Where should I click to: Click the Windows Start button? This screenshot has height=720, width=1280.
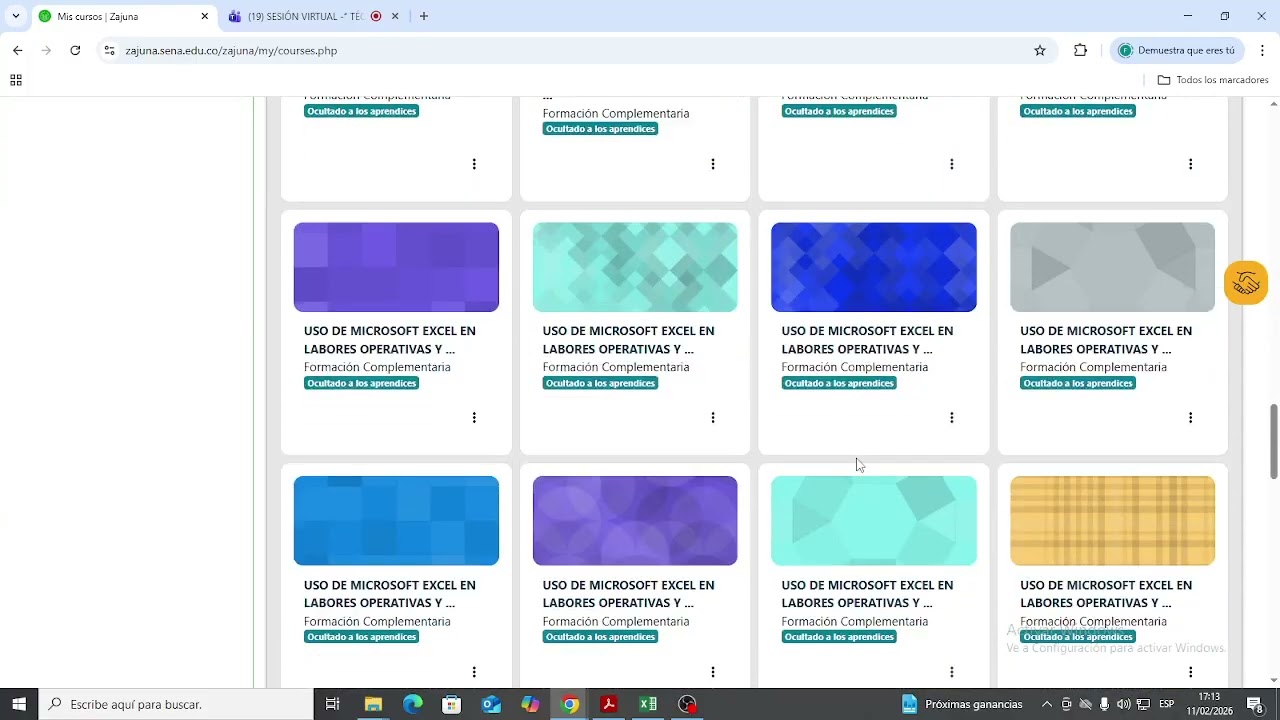tap(19, 704)
